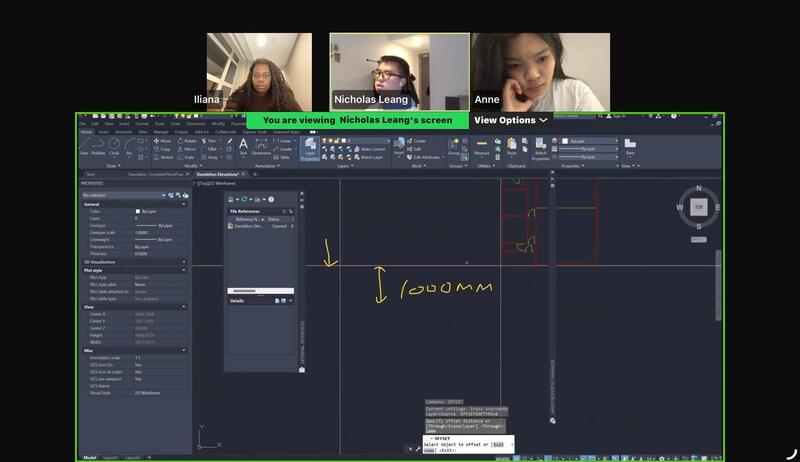This screenshot has height=462, width=800.
Task: Click the Move button in Modify panel
Action: (161, 141)
